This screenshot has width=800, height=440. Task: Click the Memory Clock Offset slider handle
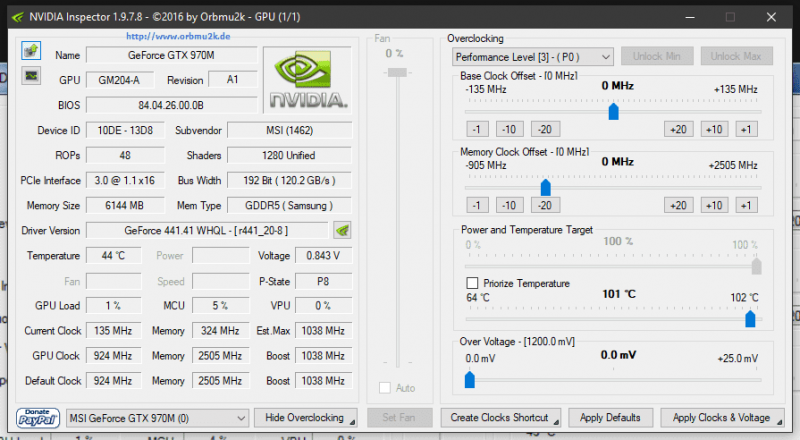[x=546, y=187]
